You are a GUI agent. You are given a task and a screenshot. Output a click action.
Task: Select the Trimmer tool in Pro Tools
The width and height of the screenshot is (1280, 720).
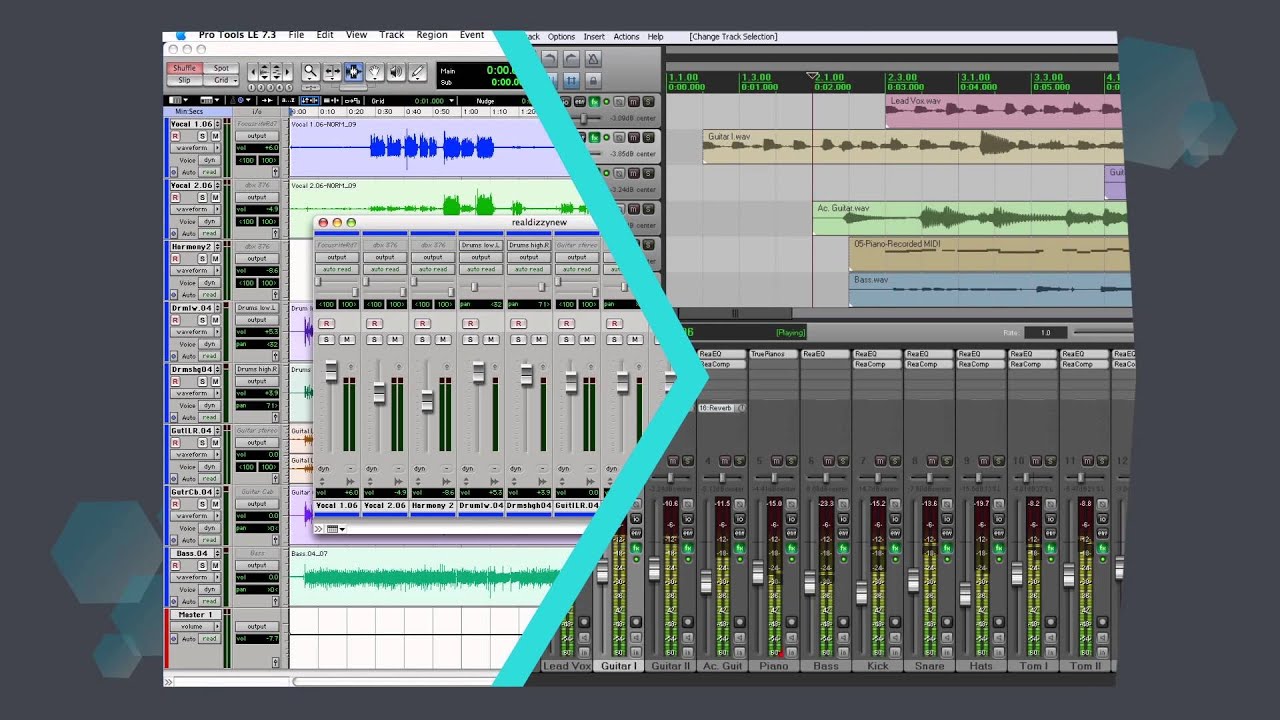(x=332, y=72)
